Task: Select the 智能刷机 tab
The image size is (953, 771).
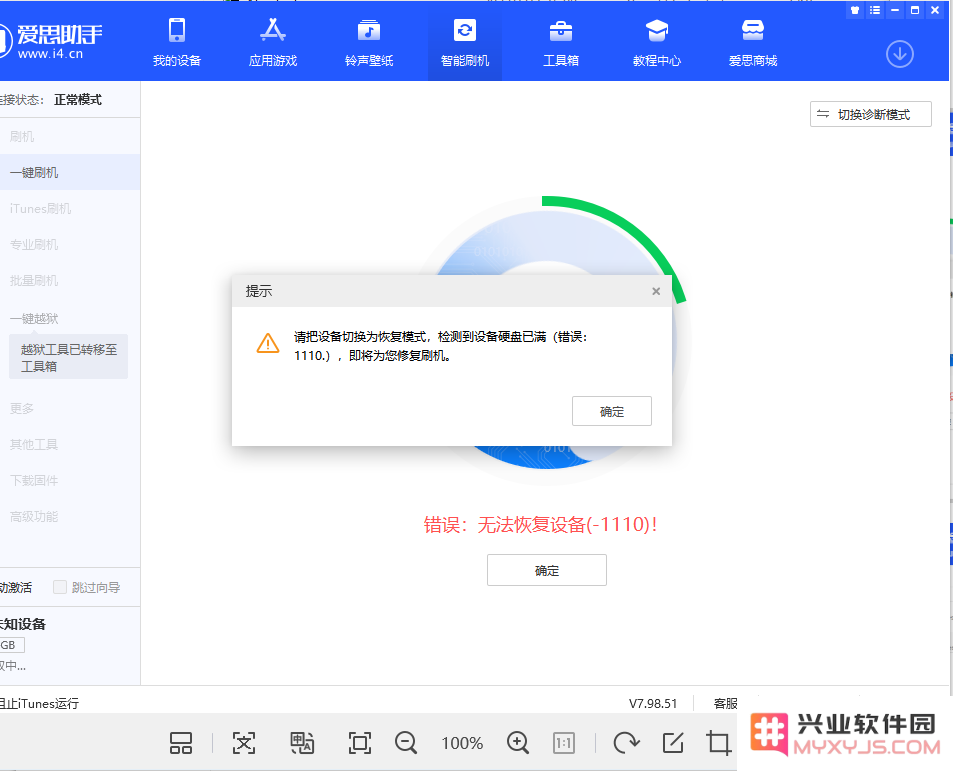Action: pos(465,43)
